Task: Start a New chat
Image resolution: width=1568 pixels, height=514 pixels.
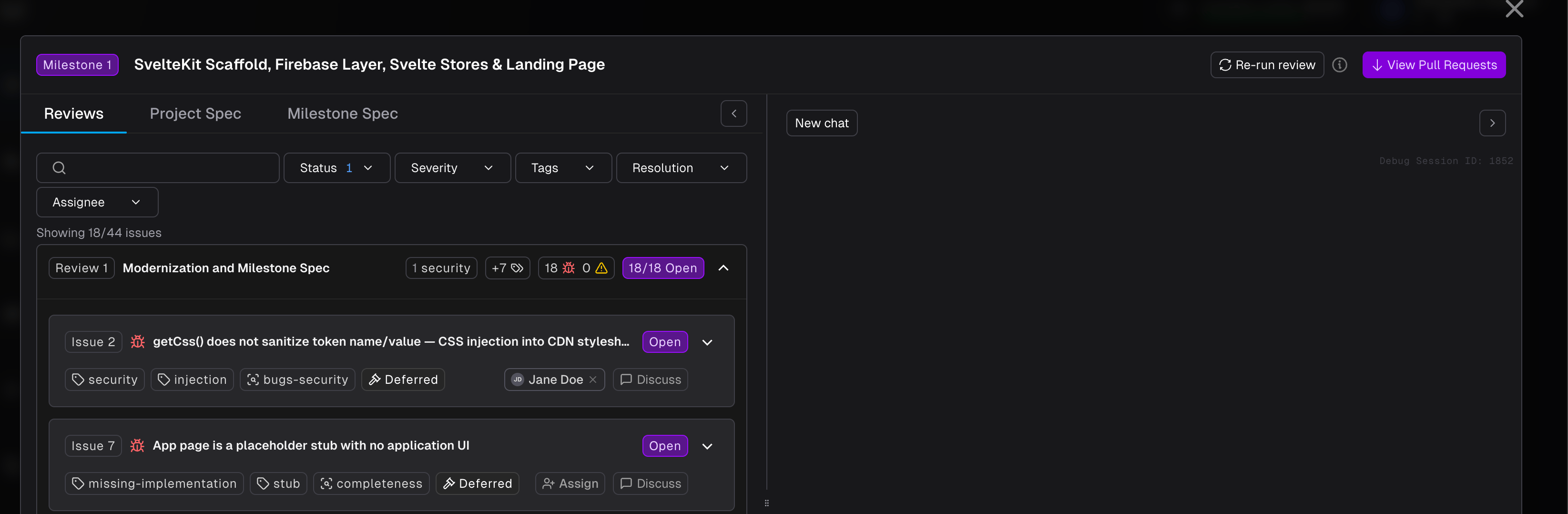Action: point(821,123)
